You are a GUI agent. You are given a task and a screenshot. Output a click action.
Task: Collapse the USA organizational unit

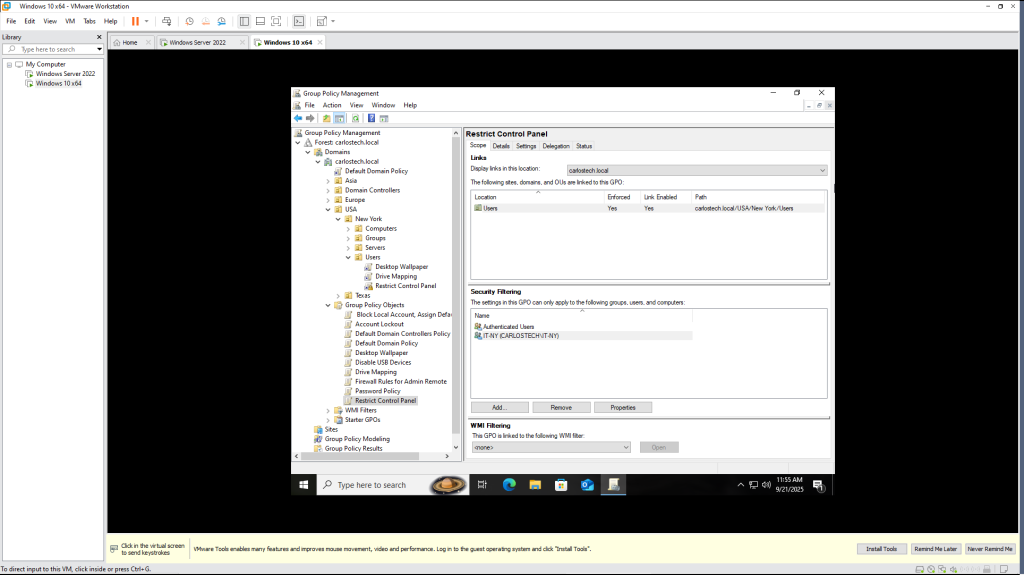pyautogui.click(x=328, y=210)
